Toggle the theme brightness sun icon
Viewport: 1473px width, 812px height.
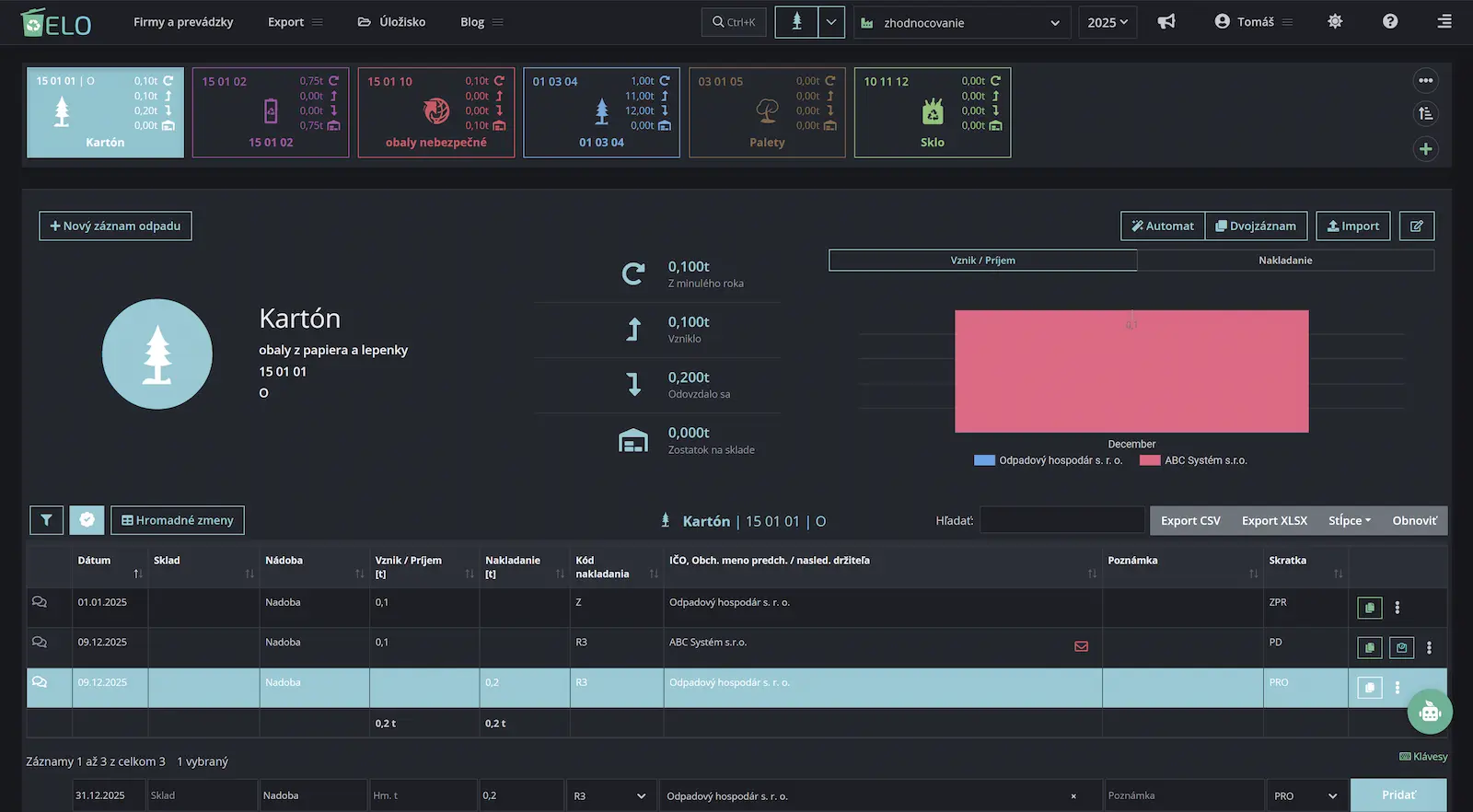(x=1335, y=22)
